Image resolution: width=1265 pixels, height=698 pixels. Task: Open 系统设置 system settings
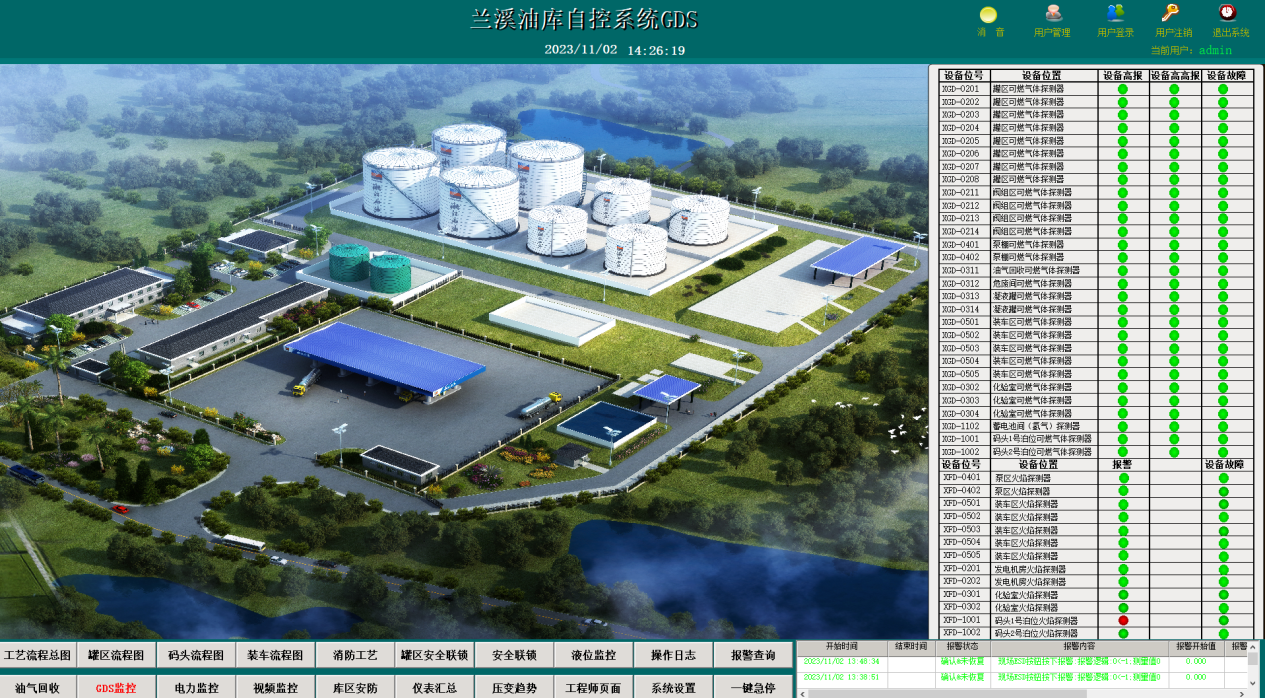[673, 688]
